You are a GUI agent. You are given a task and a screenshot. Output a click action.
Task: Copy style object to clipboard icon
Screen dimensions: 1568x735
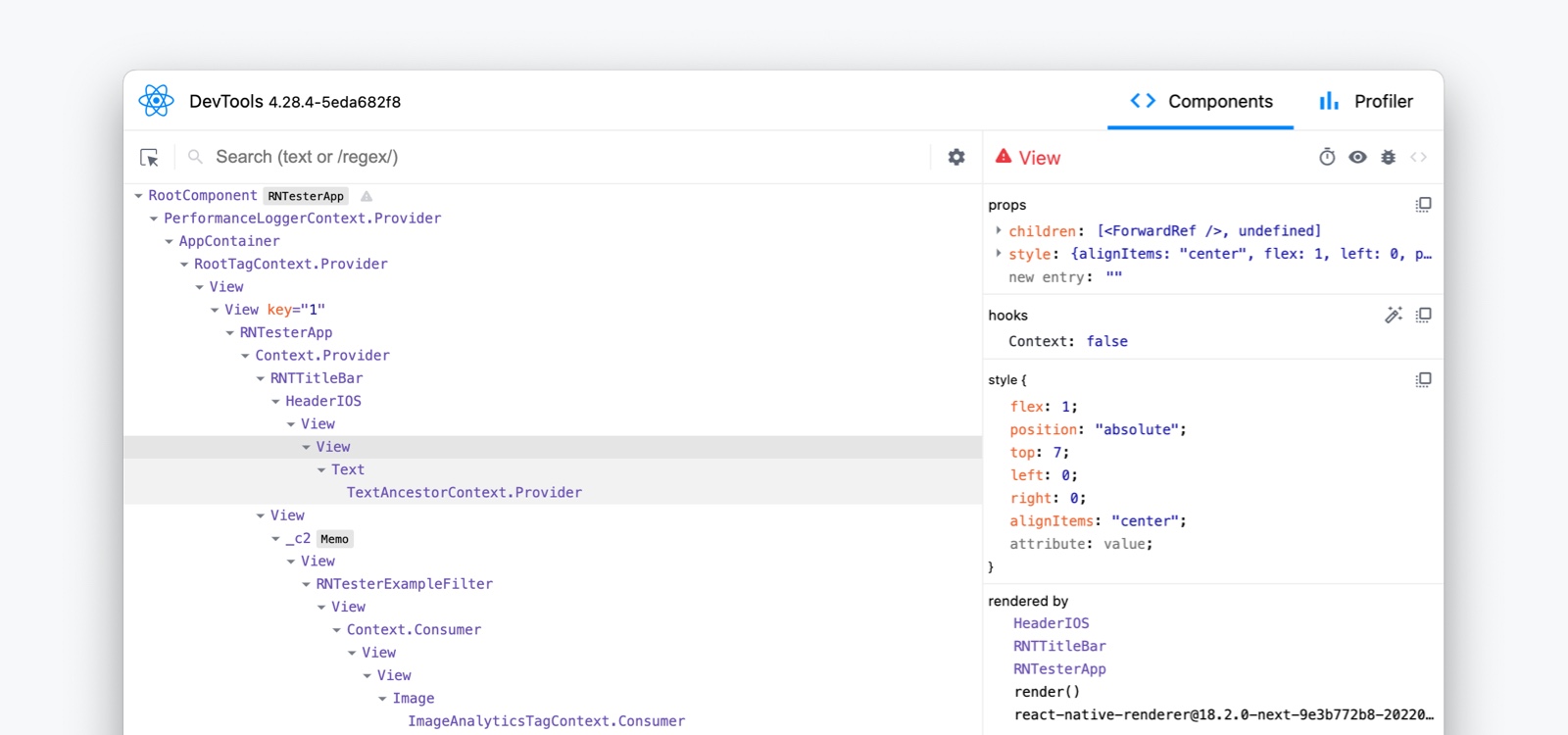click(1423, 379)
